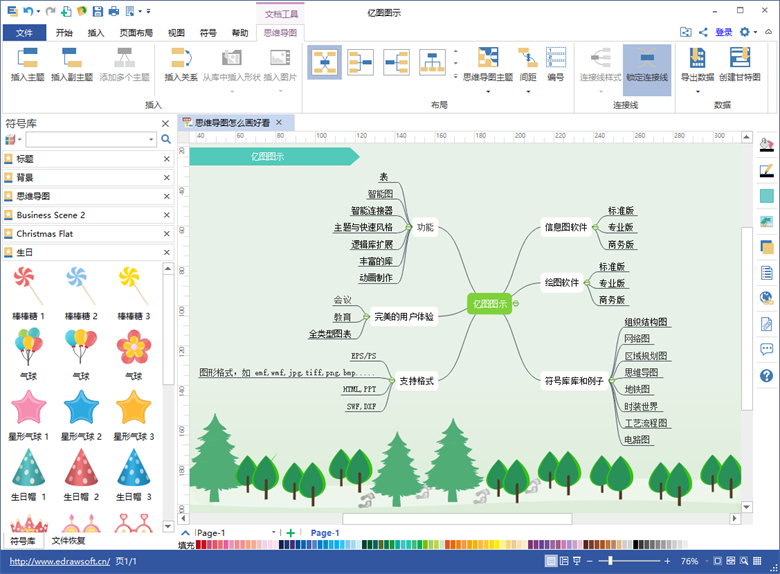Open the hyperlink globe icon in right sidebar
Image resolution: width=780 pixels, height=574 pixels.
coord(767,298)
